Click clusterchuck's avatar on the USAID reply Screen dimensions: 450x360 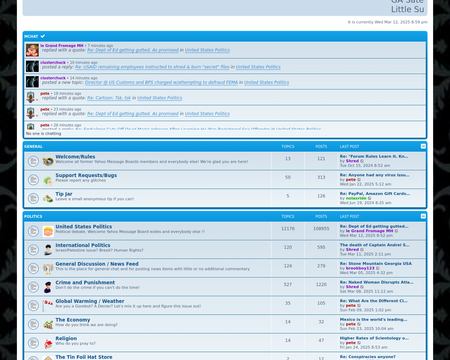(32, 66)
